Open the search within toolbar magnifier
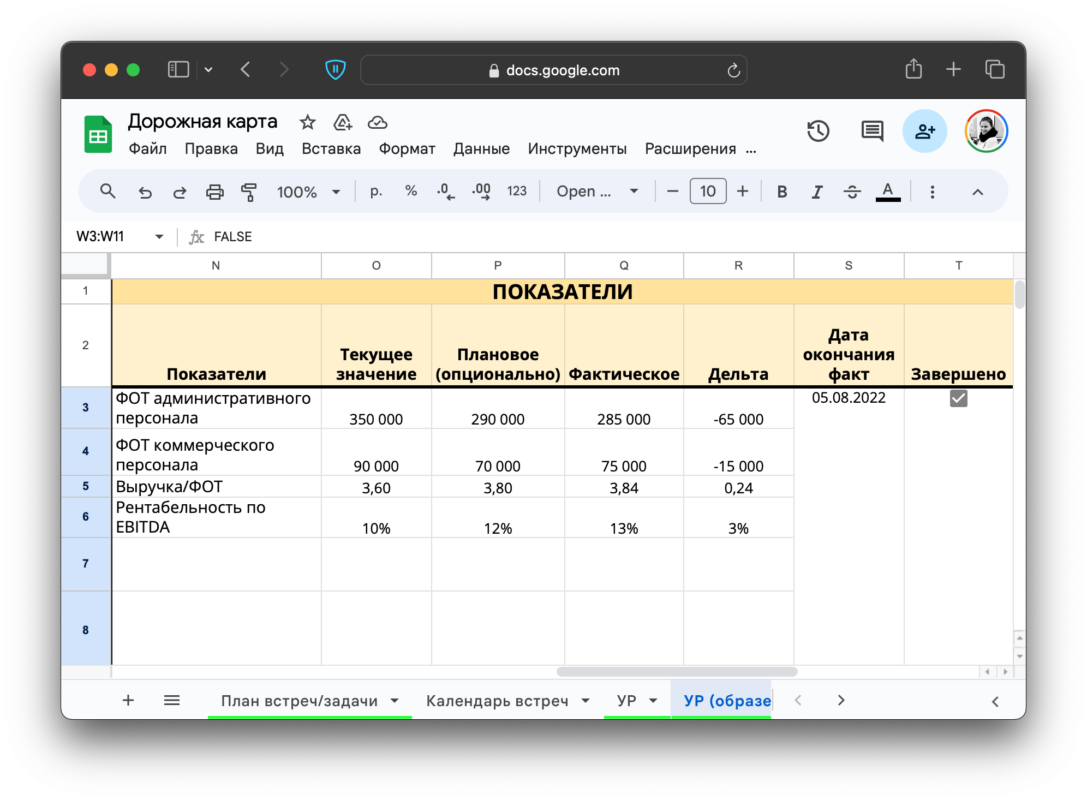This screenshot has width=1087, height=800. click(x=107, y=190)
